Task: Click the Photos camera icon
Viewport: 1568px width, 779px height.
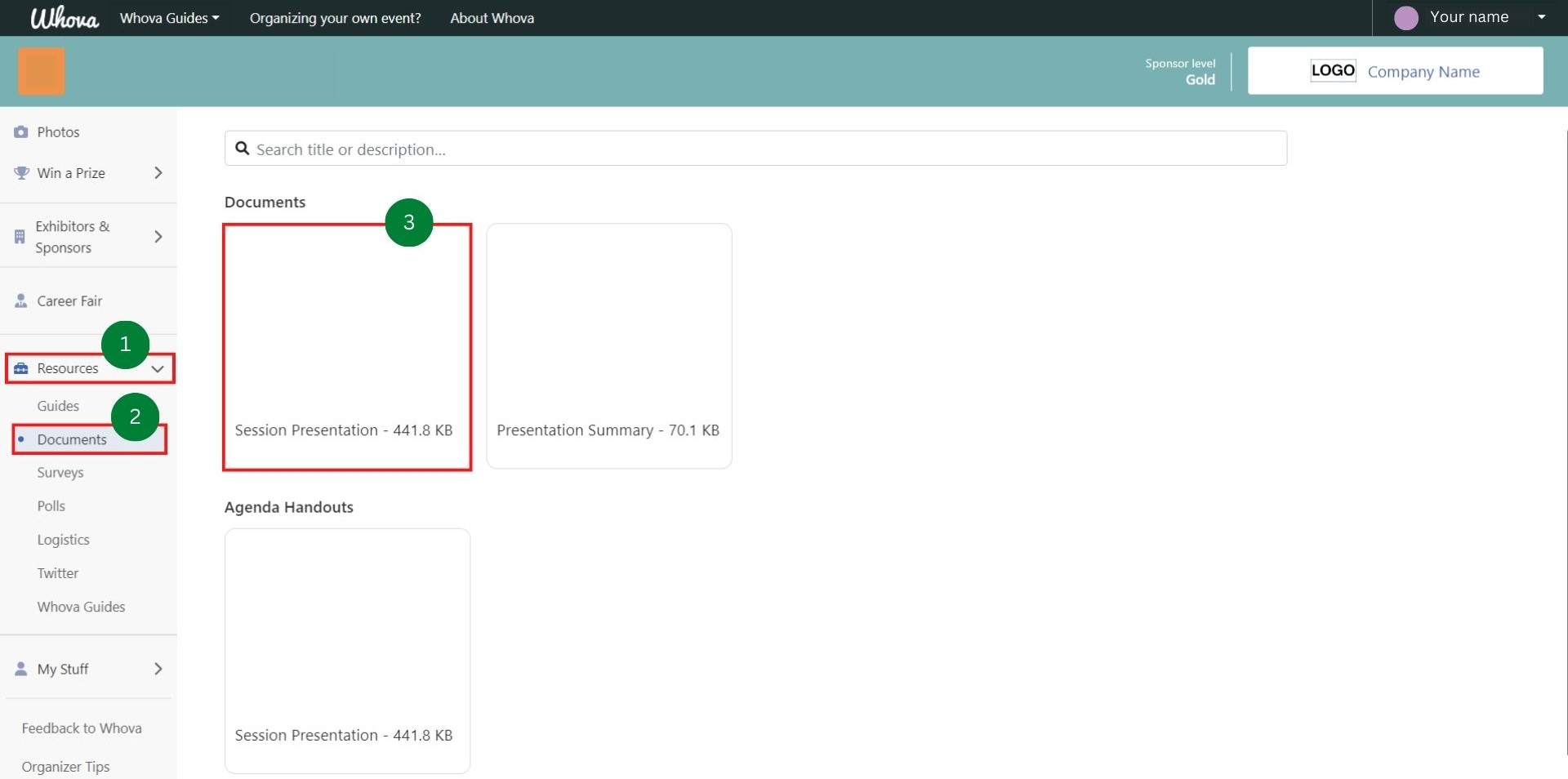Action: coord(21,132)
